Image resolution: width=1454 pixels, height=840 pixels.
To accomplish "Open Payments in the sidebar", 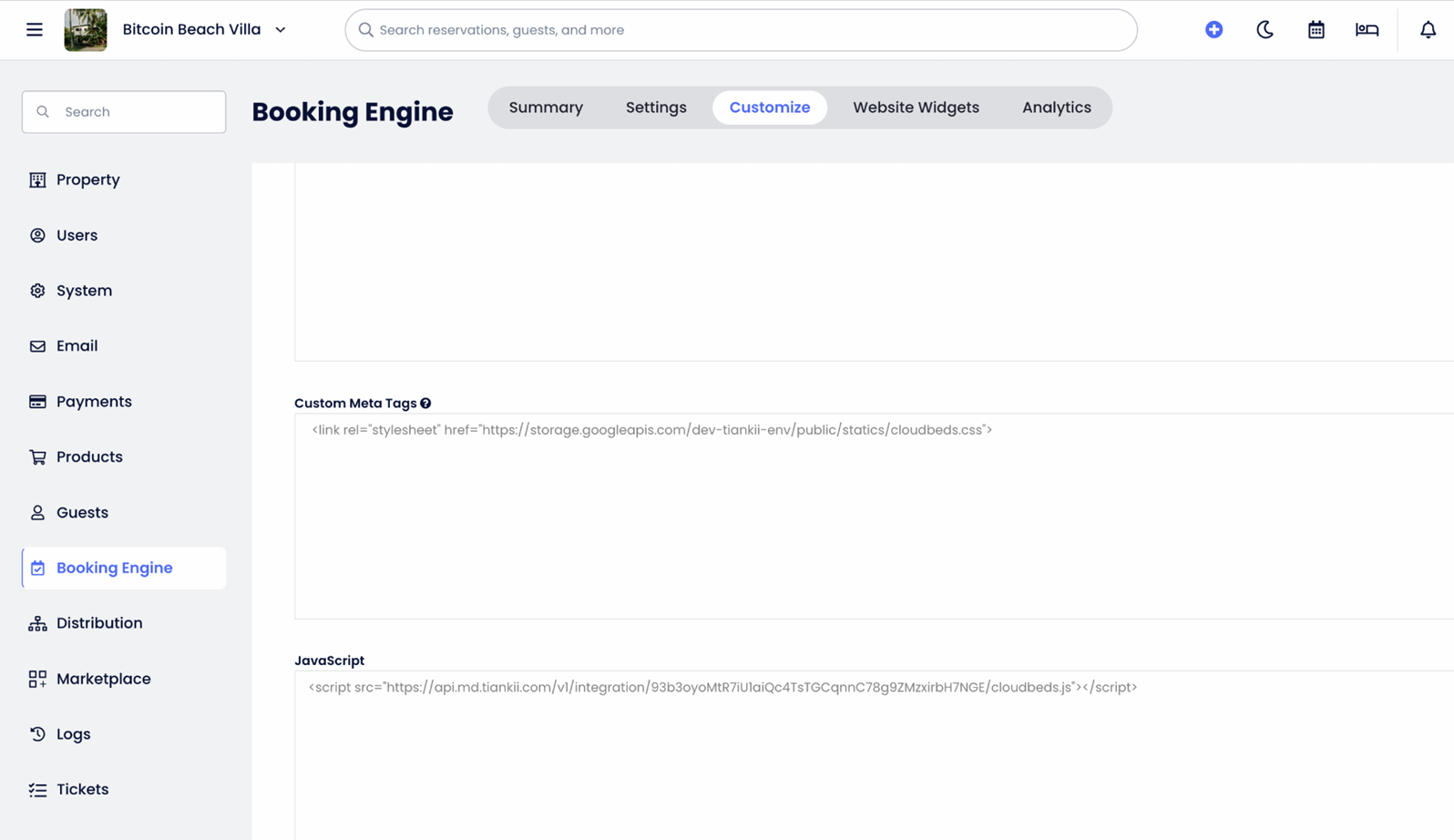I will click(94, 402).
